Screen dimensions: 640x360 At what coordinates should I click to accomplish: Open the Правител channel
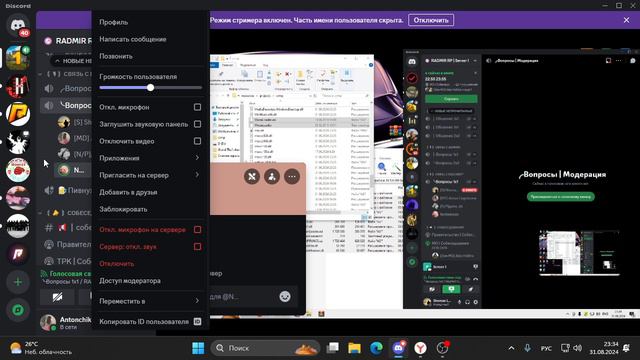[x=67, y=244]
